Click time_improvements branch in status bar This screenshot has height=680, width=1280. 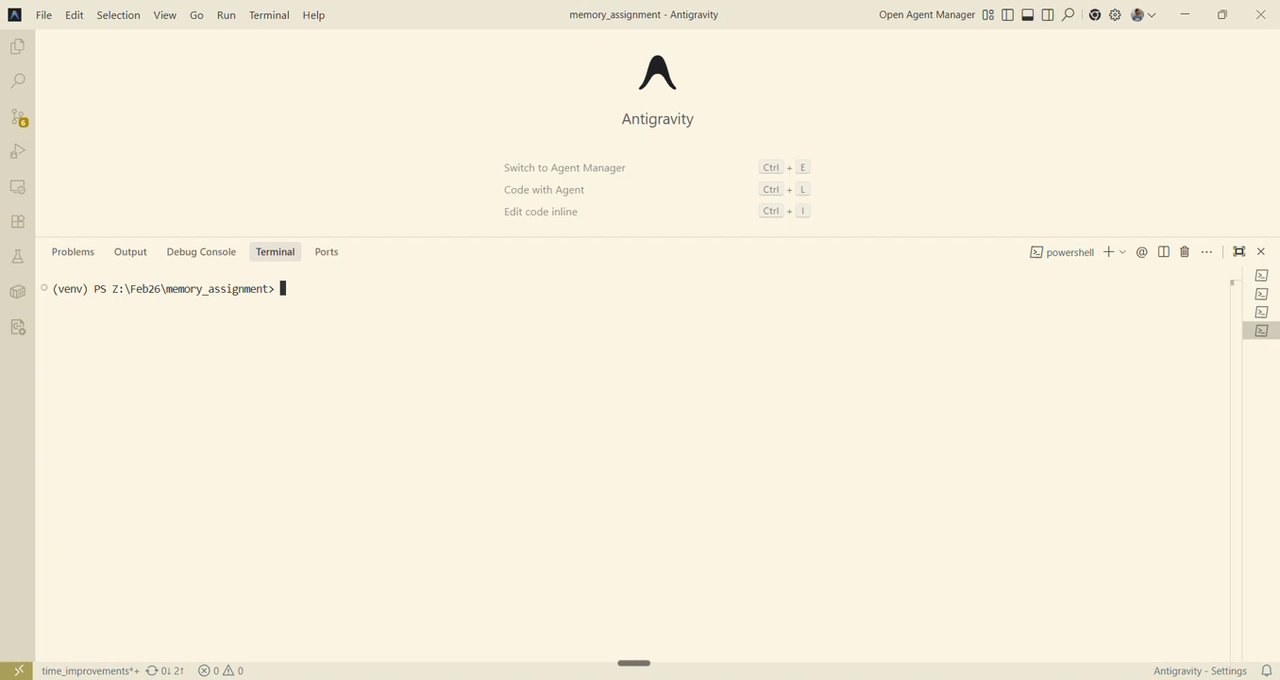(90, 671)
